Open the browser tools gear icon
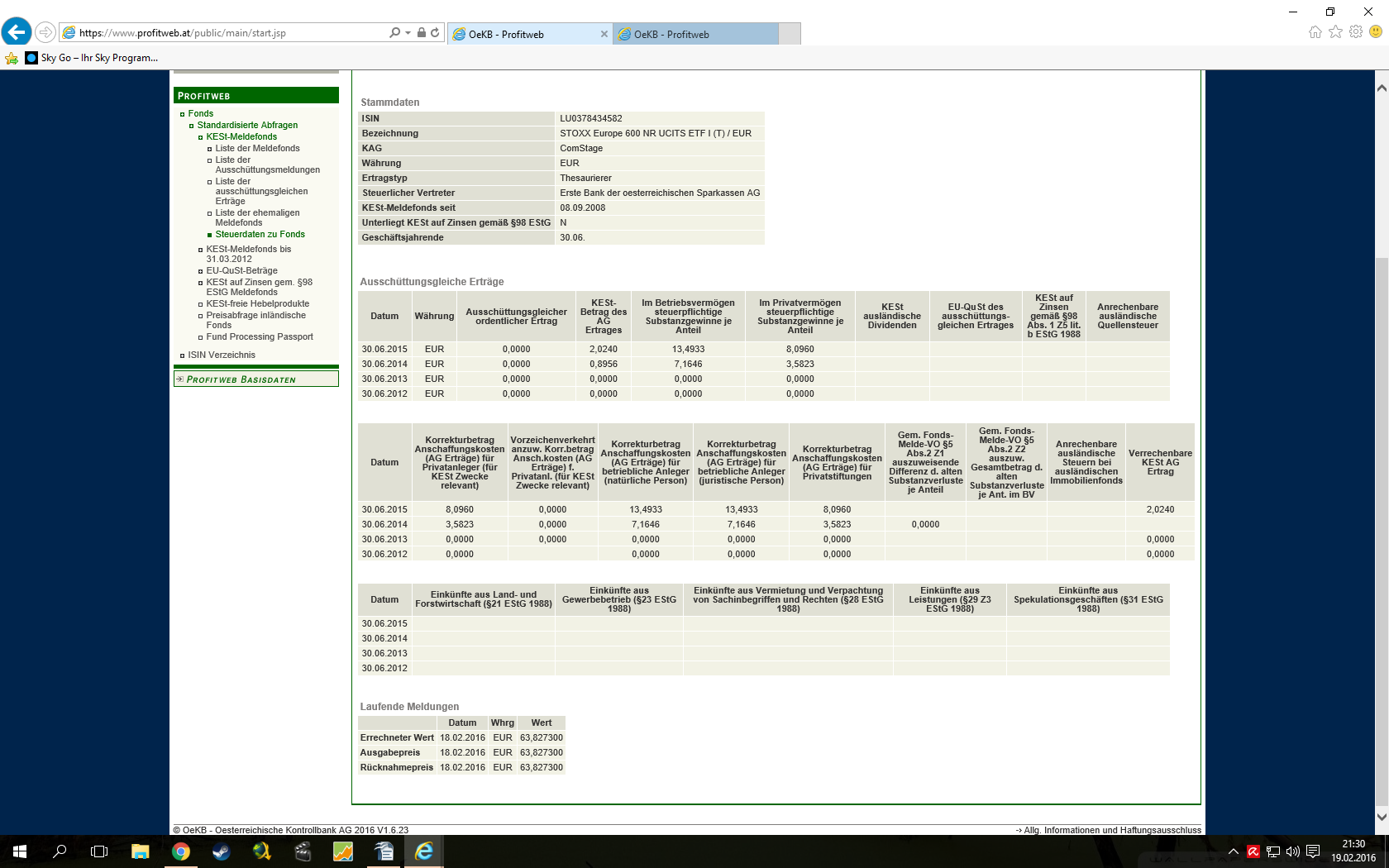 (1356, 32)
